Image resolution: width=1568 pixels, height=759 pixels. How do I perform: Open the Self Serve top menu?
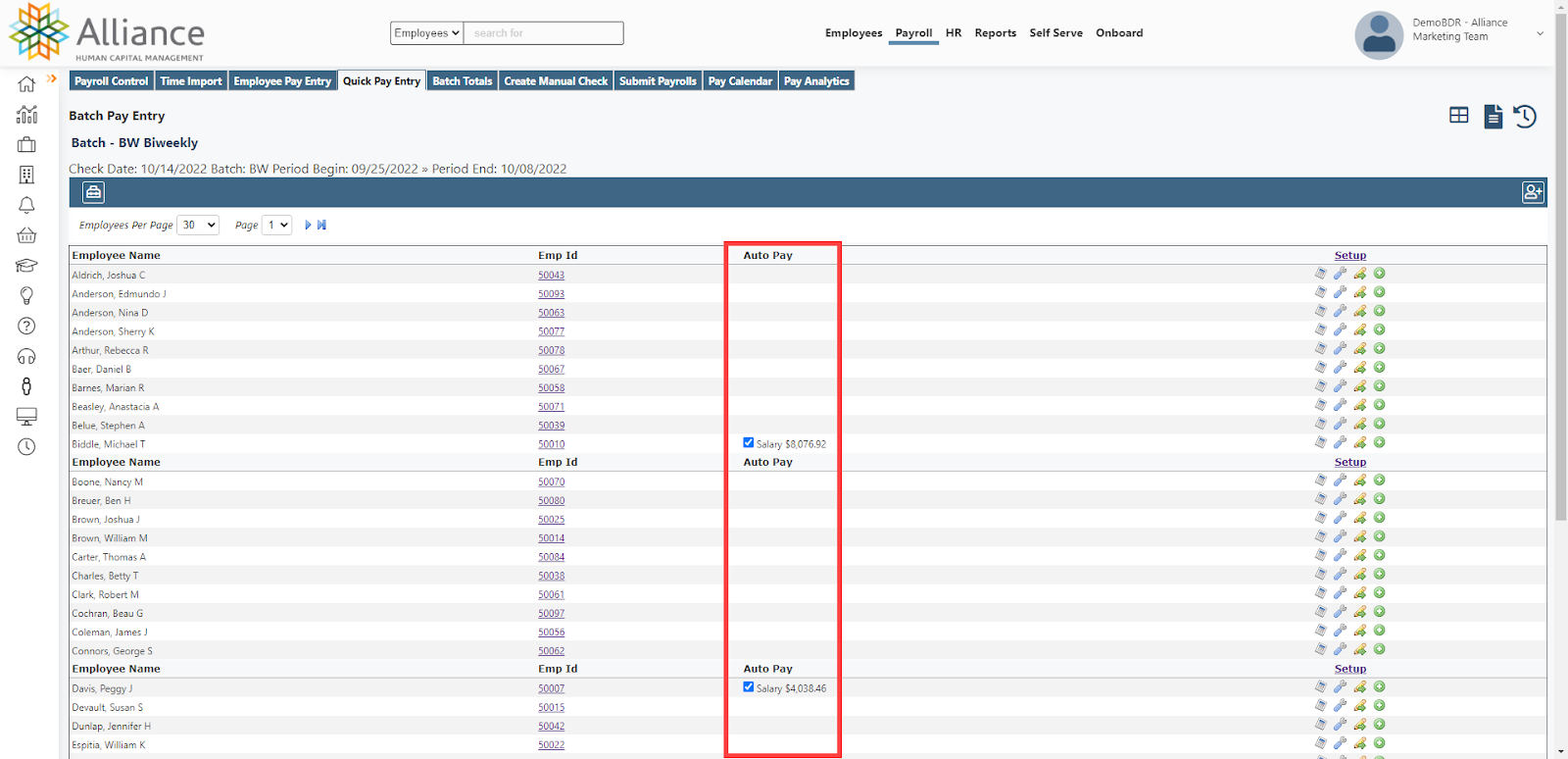(1056, 33)
